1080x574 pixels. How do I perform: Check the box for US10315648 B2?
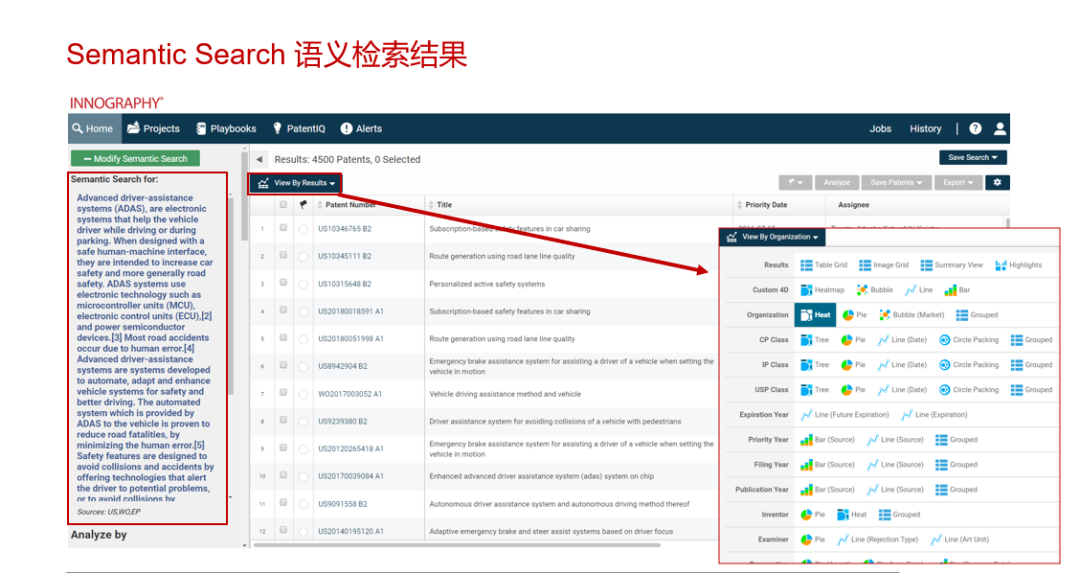[283, 283]
